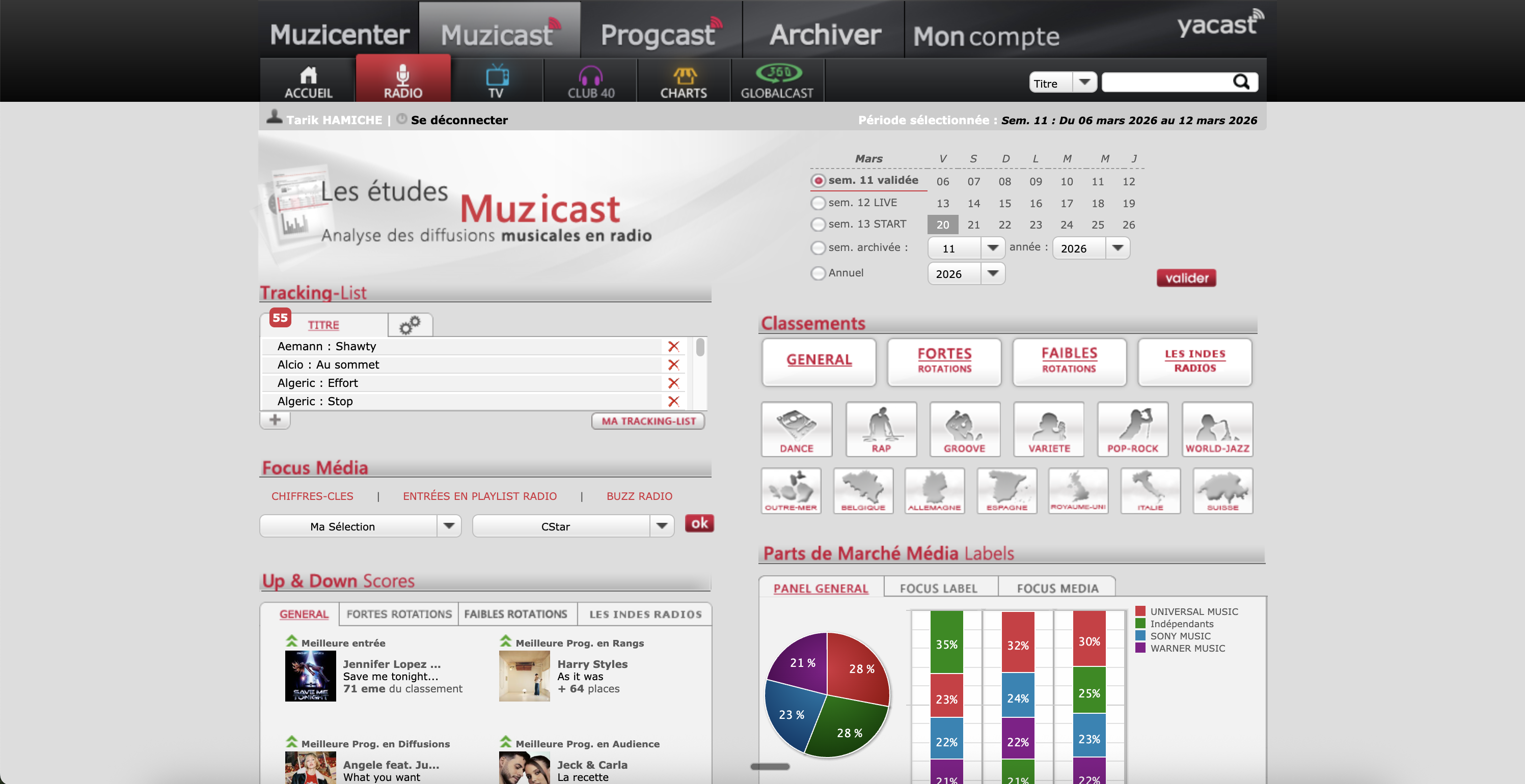Open the TV section
This screenshot has width=1525, height=784.
pos(496,79)
